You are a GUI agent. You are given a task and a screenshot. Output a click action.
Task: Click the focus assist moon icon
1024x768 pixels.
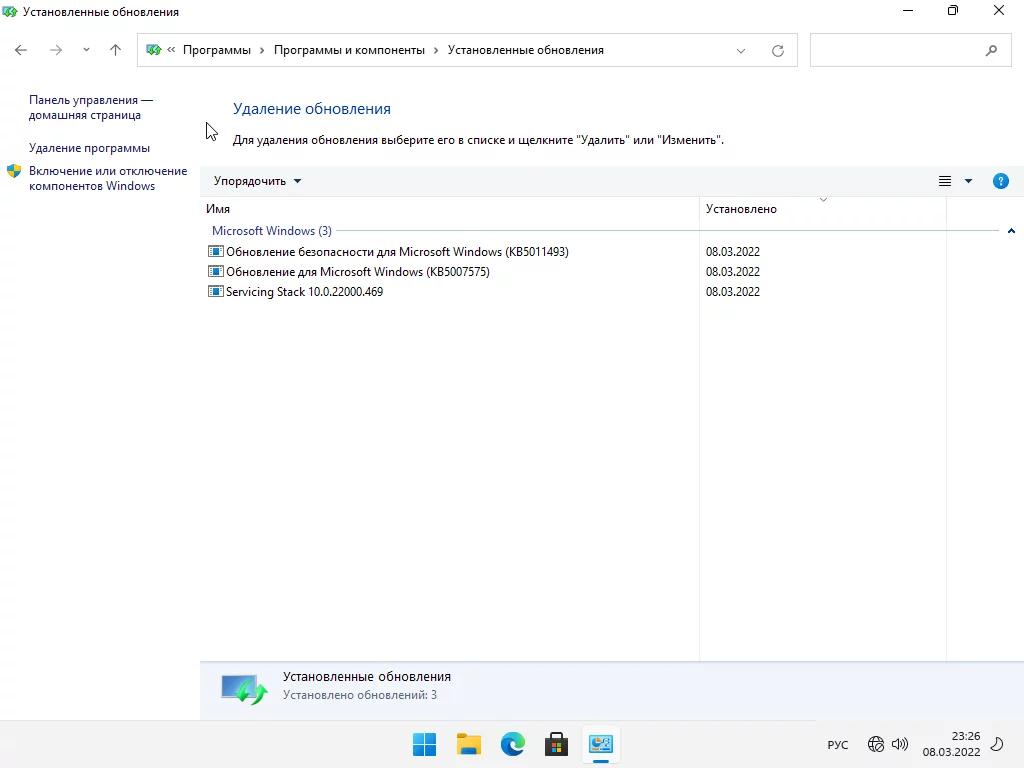pyautogui.click(x=997, y=744)
